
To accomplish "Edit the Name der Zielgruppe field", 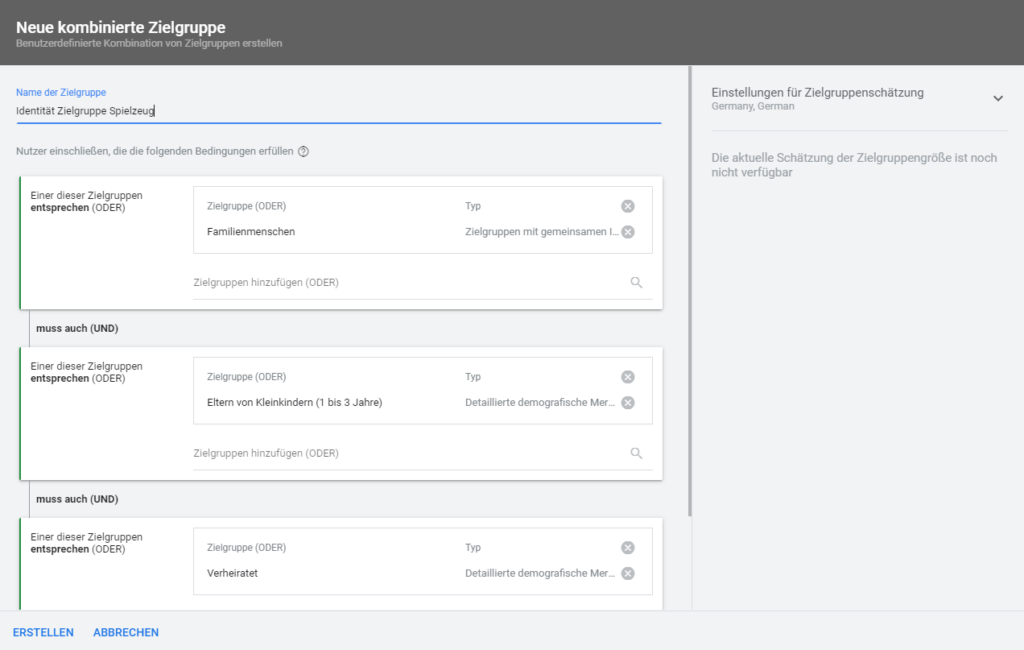I will [338, 111].
